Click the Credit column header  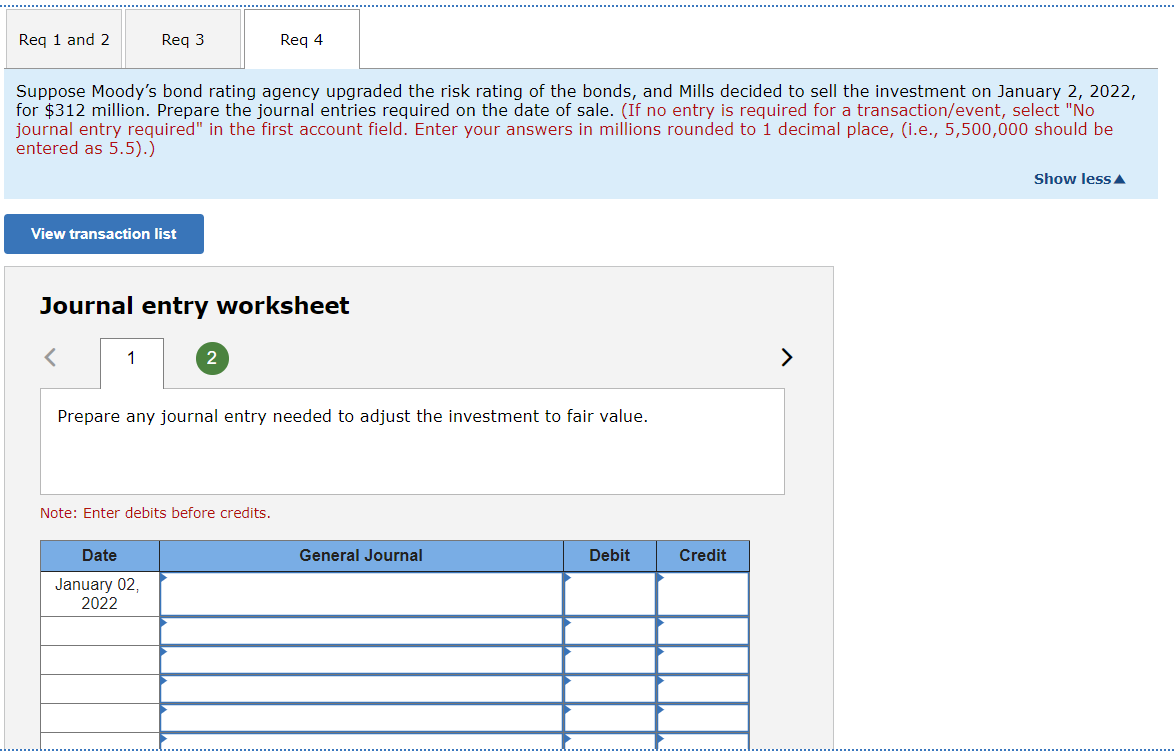(x=703, y=556)
